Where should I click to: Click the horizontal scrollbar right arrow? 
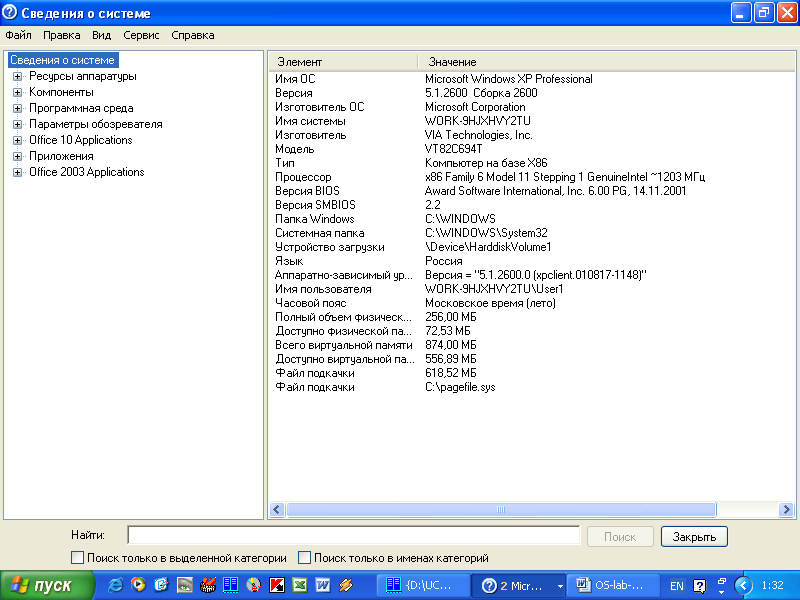click(x=786, y=509)
